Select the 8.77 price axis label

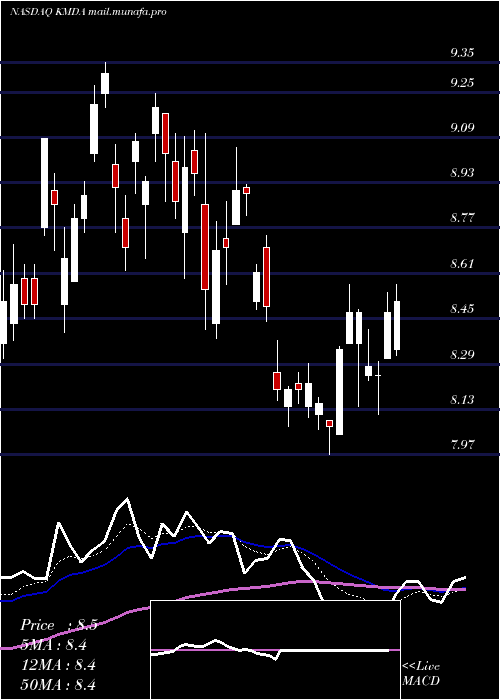[x=462, y=218]
